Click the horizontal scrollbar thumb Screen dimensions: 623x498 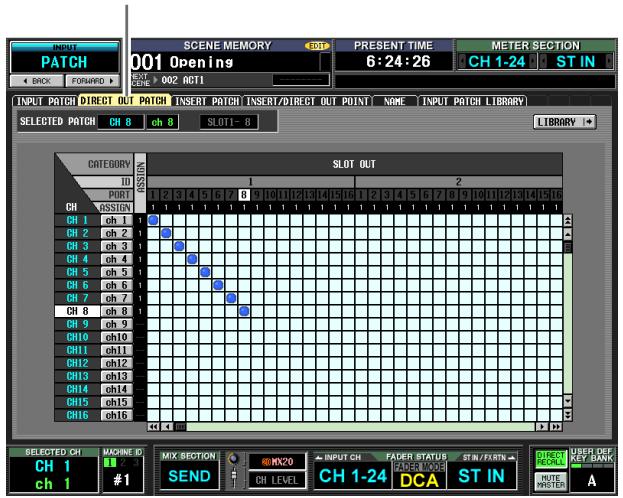[180, 427]
